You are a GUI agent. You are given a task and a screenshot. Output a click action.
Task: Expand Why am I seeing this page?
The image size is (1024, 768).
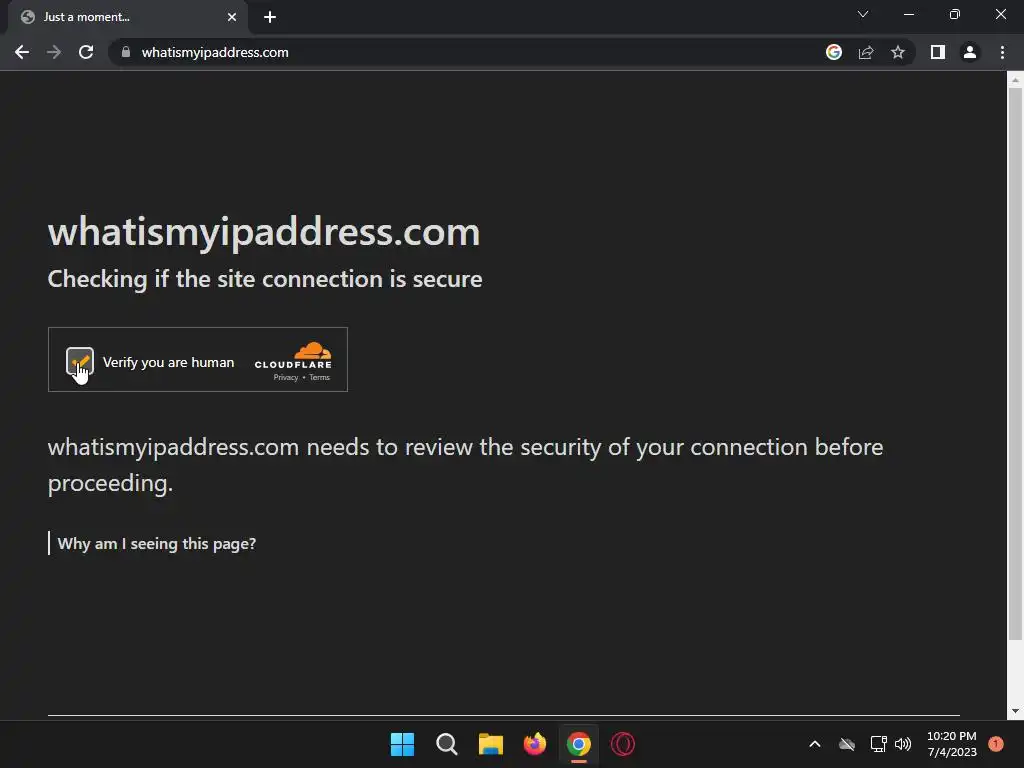pyautogui.click(x=157, y=543)
